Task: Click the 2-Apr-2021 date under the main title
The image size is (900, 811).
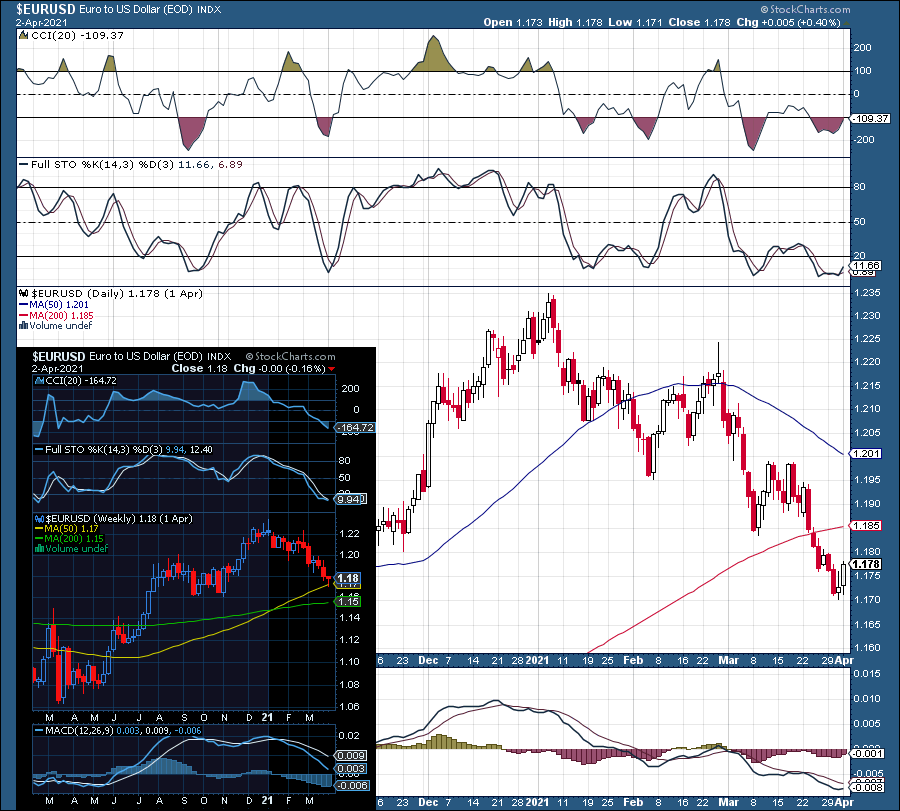Action: [41, 22]
